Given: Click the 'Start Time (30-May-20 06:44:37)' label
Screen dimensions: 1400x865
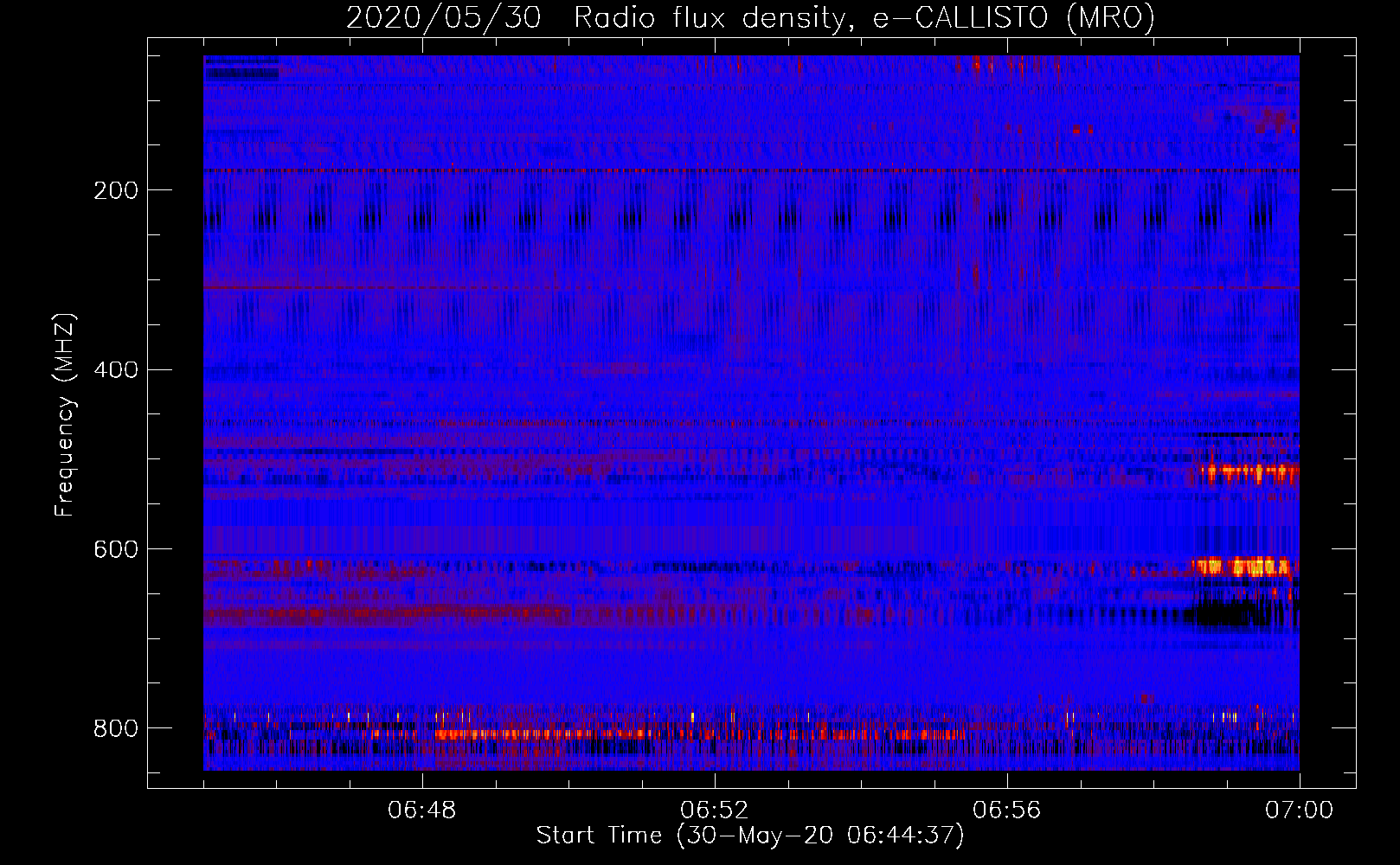Looking at the screenshot, I should click(x=750, y=836).
